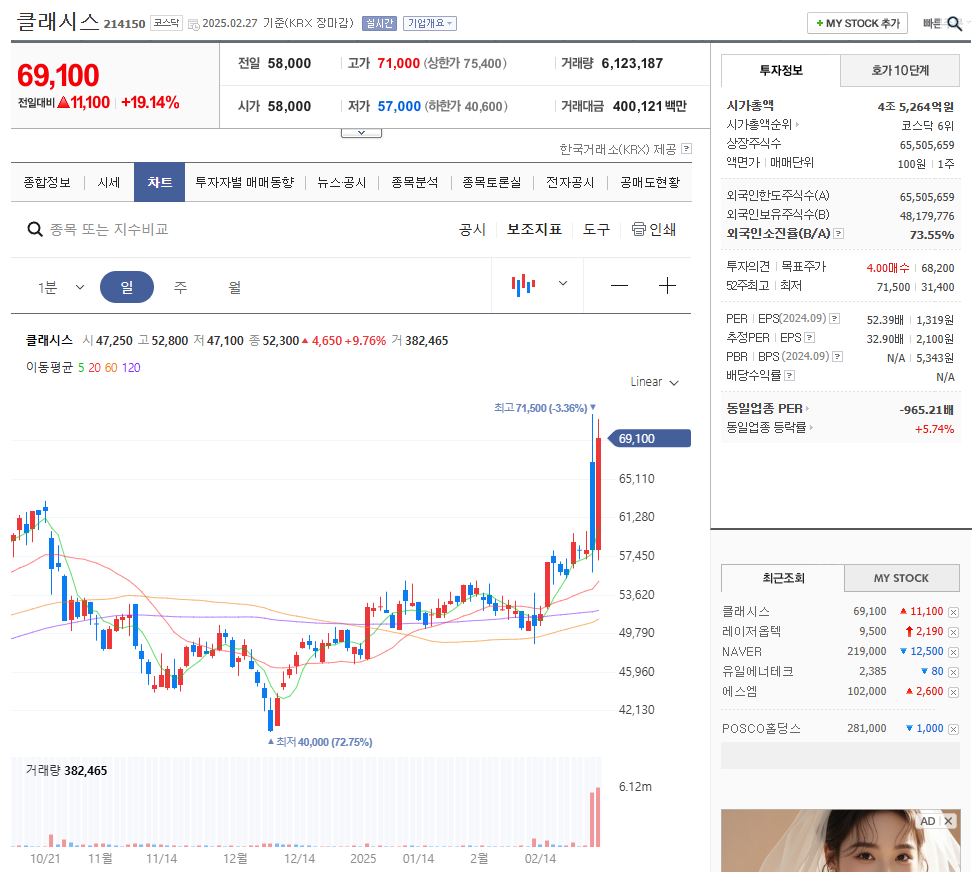Open POSCO홀딩스 from recent stocks
This screenshot has height=872, width=972.
tap(761, 728)
